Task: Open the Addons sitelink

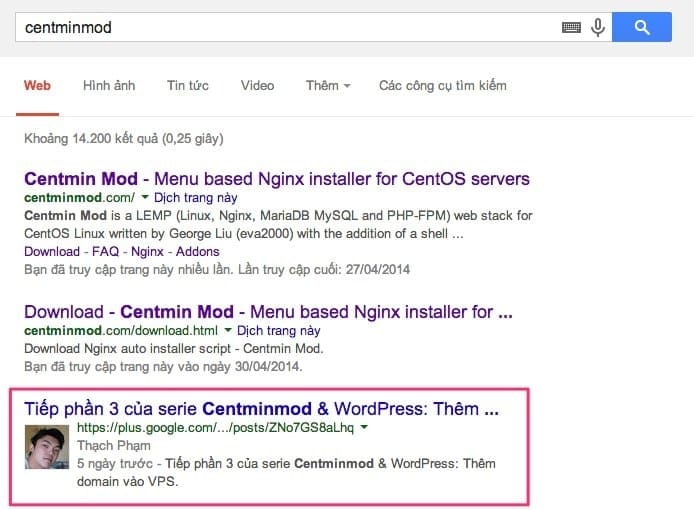Action: [197, 251]
